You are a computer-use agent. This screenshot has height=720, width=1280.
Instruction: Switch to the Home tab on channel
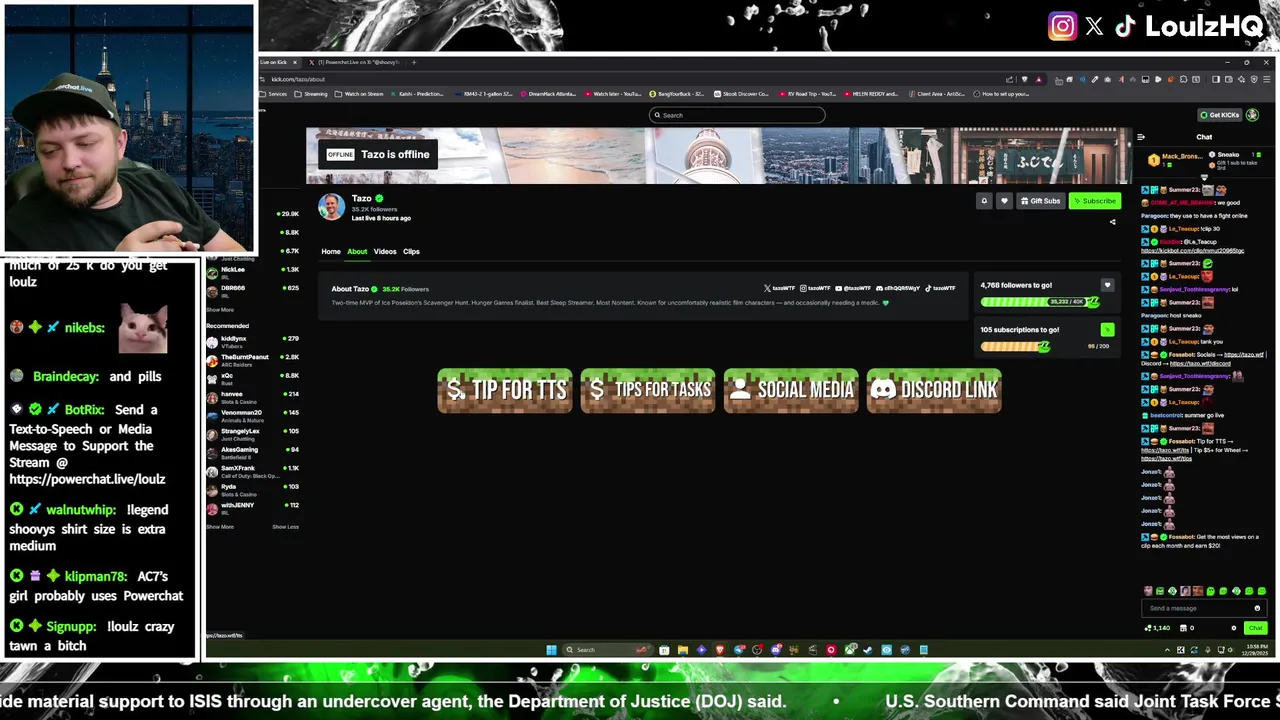pyautogui.click(x=331, y=252)
